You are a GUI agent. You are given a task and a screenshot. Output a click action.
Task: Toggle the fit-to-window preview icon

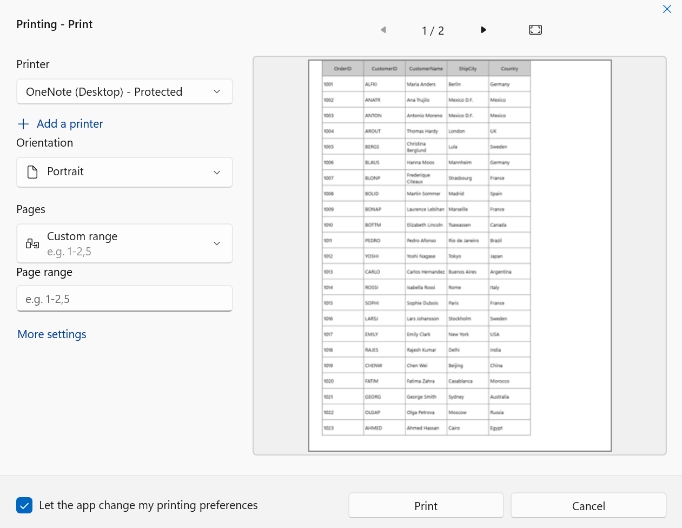(x=535, y=30)
